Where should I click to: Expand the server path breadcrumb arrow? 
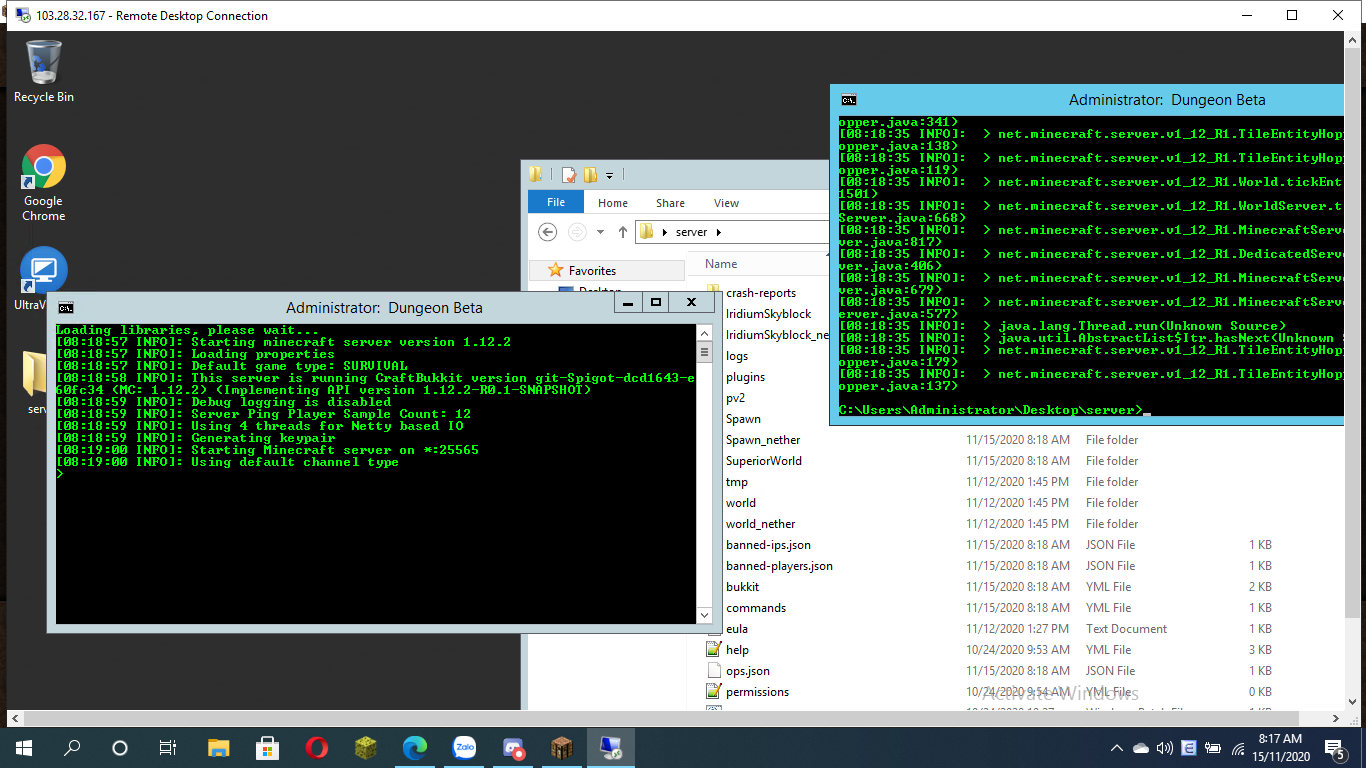[x=718, y=232]
